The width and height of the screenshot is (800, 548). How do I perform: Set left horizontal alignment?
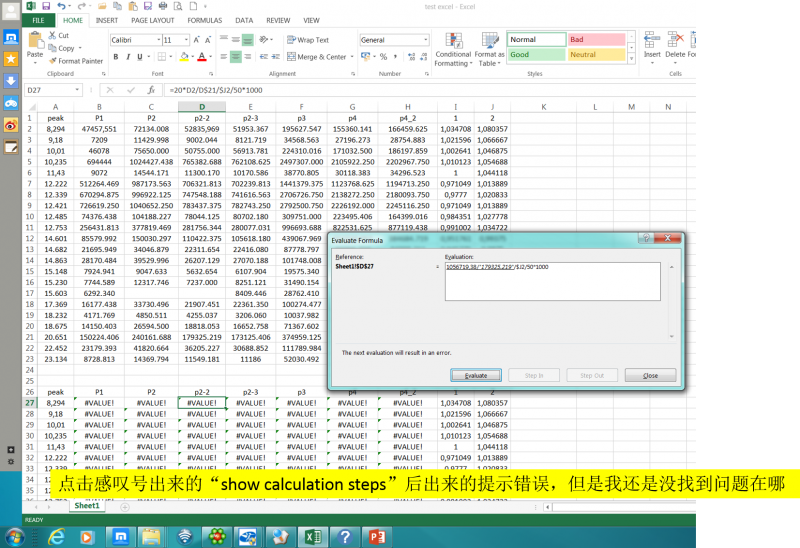coord(223,57)
